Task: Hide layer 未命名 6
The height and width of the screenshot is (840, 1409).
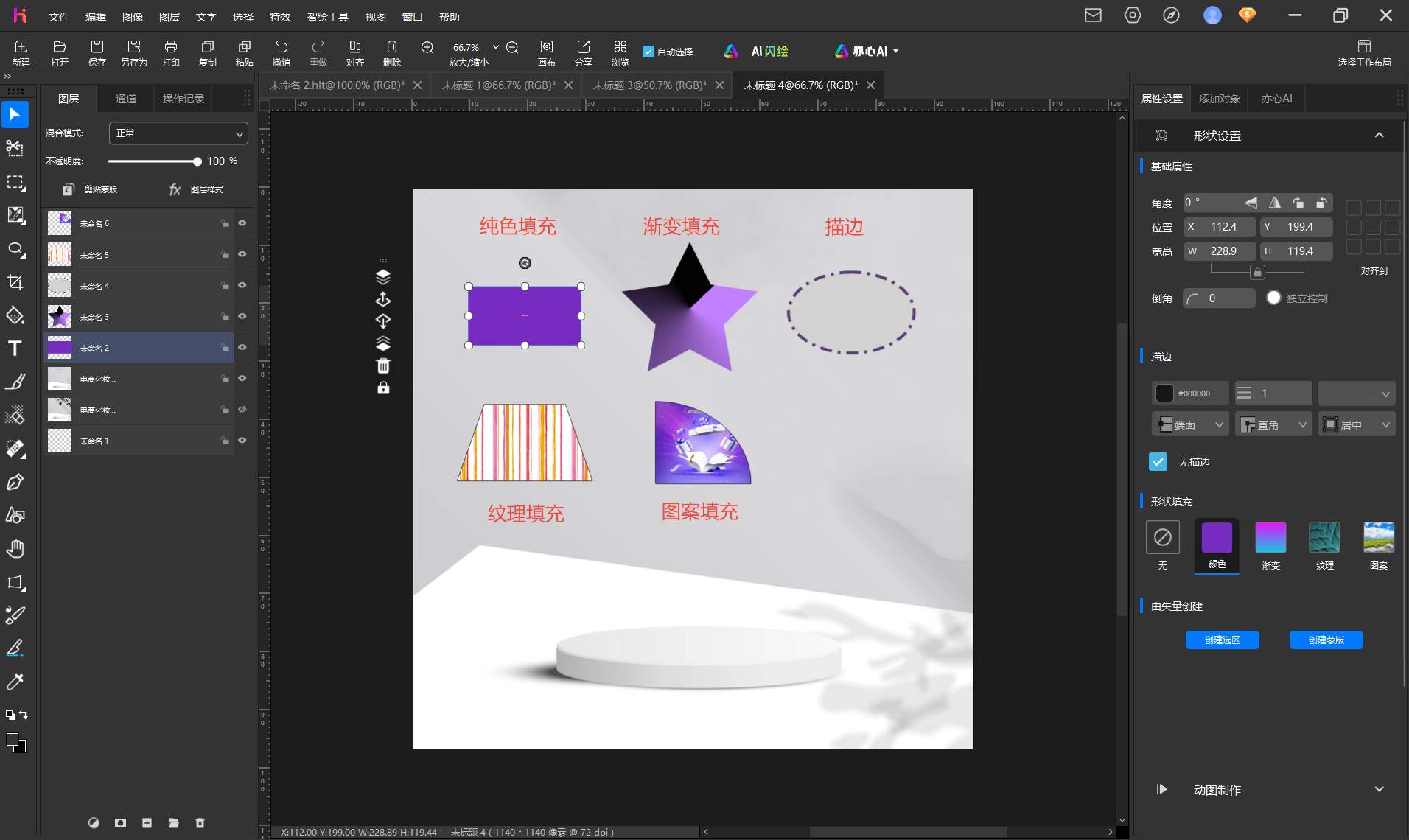Action: tap(242, 223)
